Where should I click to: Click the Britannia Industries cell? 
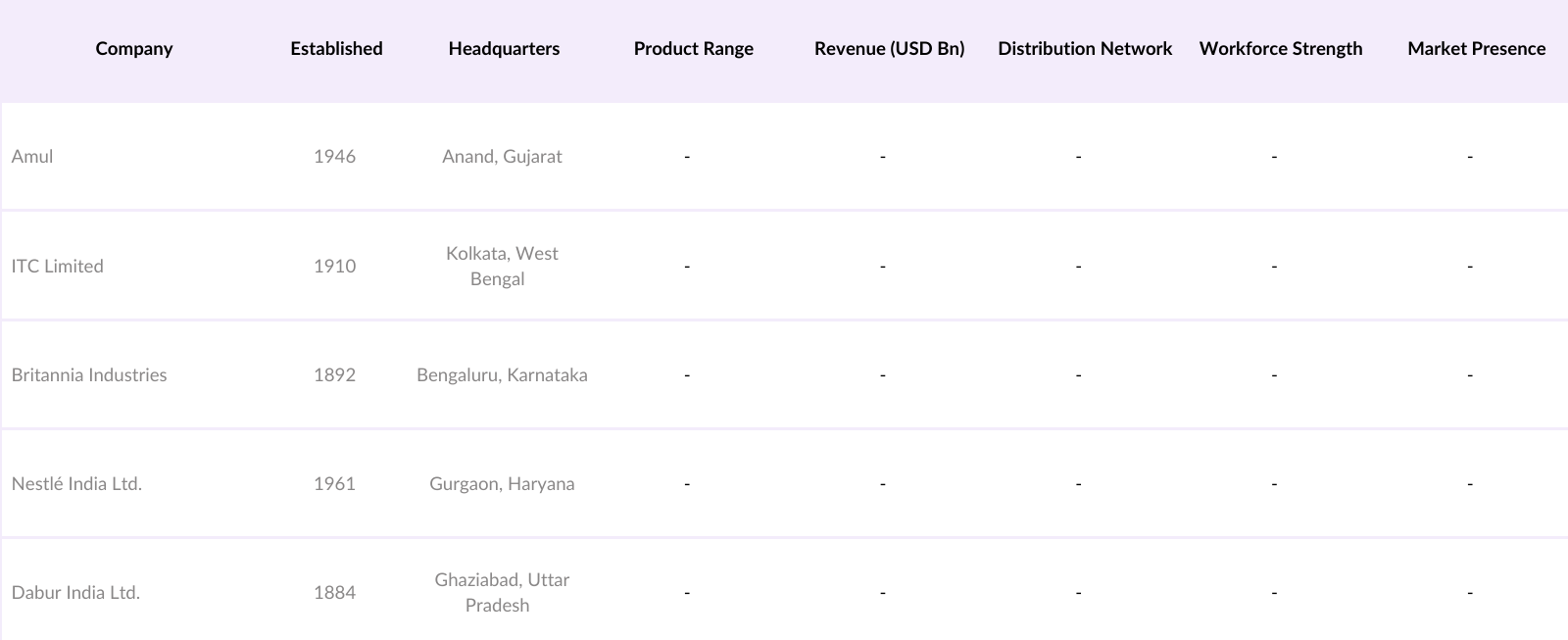89,375
